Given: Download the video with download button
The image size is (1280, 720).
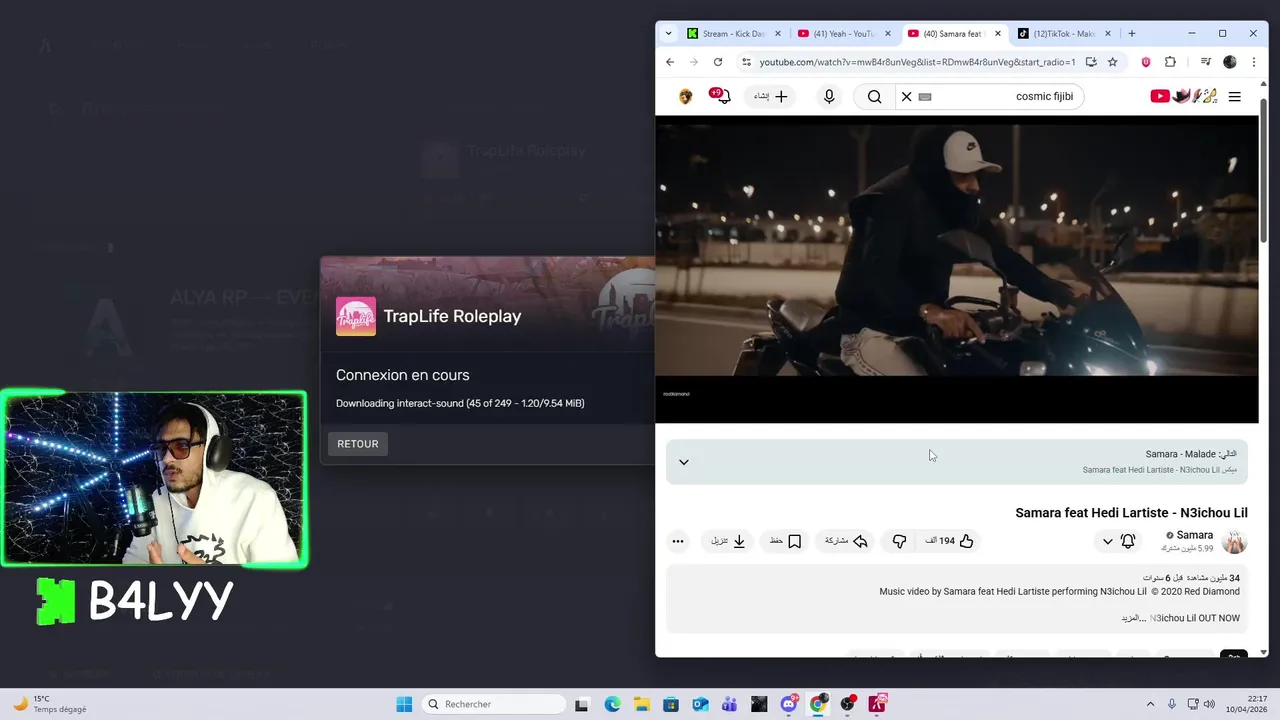Looking at the screenshot, I should (729, 541).
